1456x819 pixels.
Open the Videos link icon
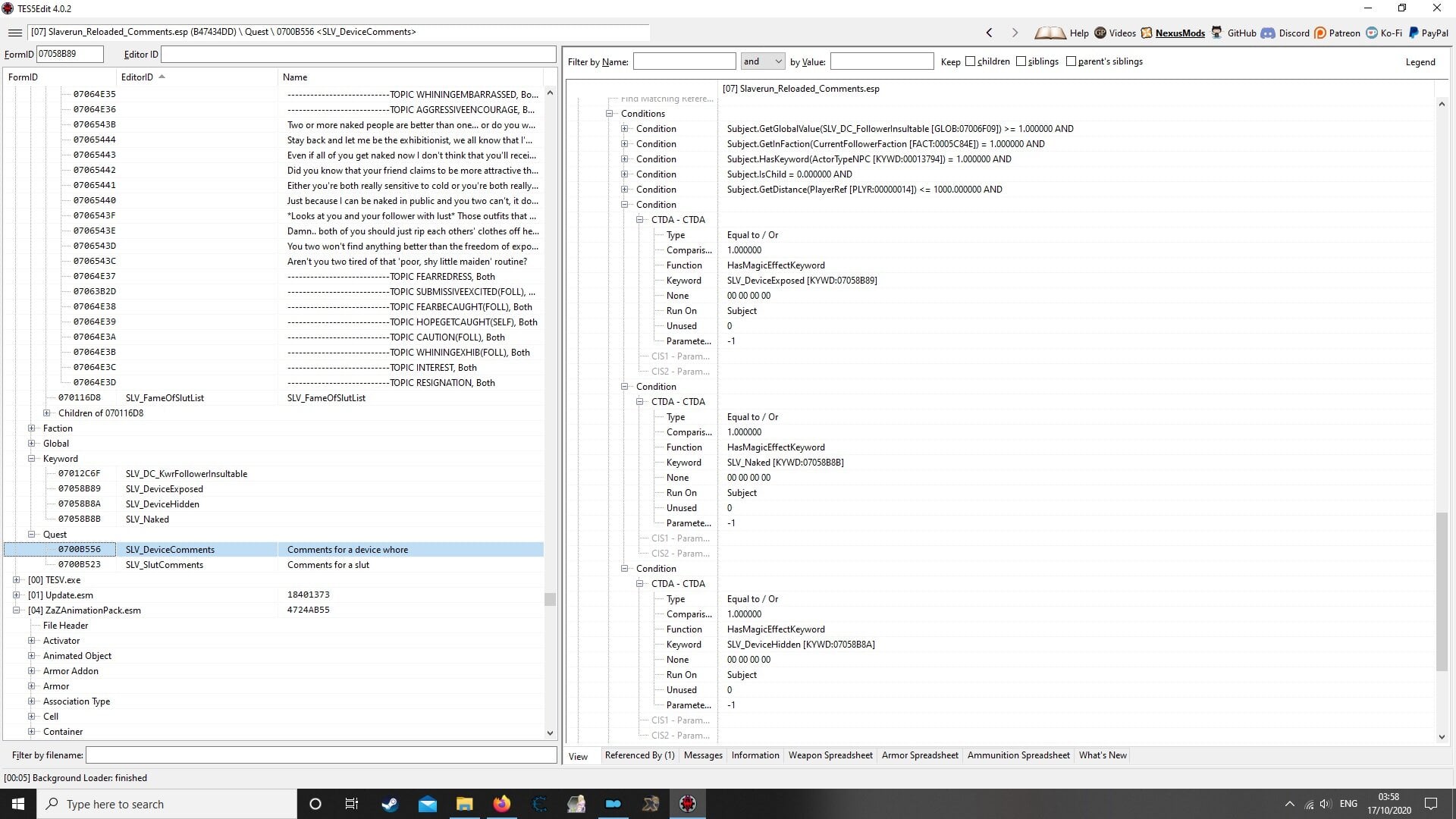(1100, 33)
